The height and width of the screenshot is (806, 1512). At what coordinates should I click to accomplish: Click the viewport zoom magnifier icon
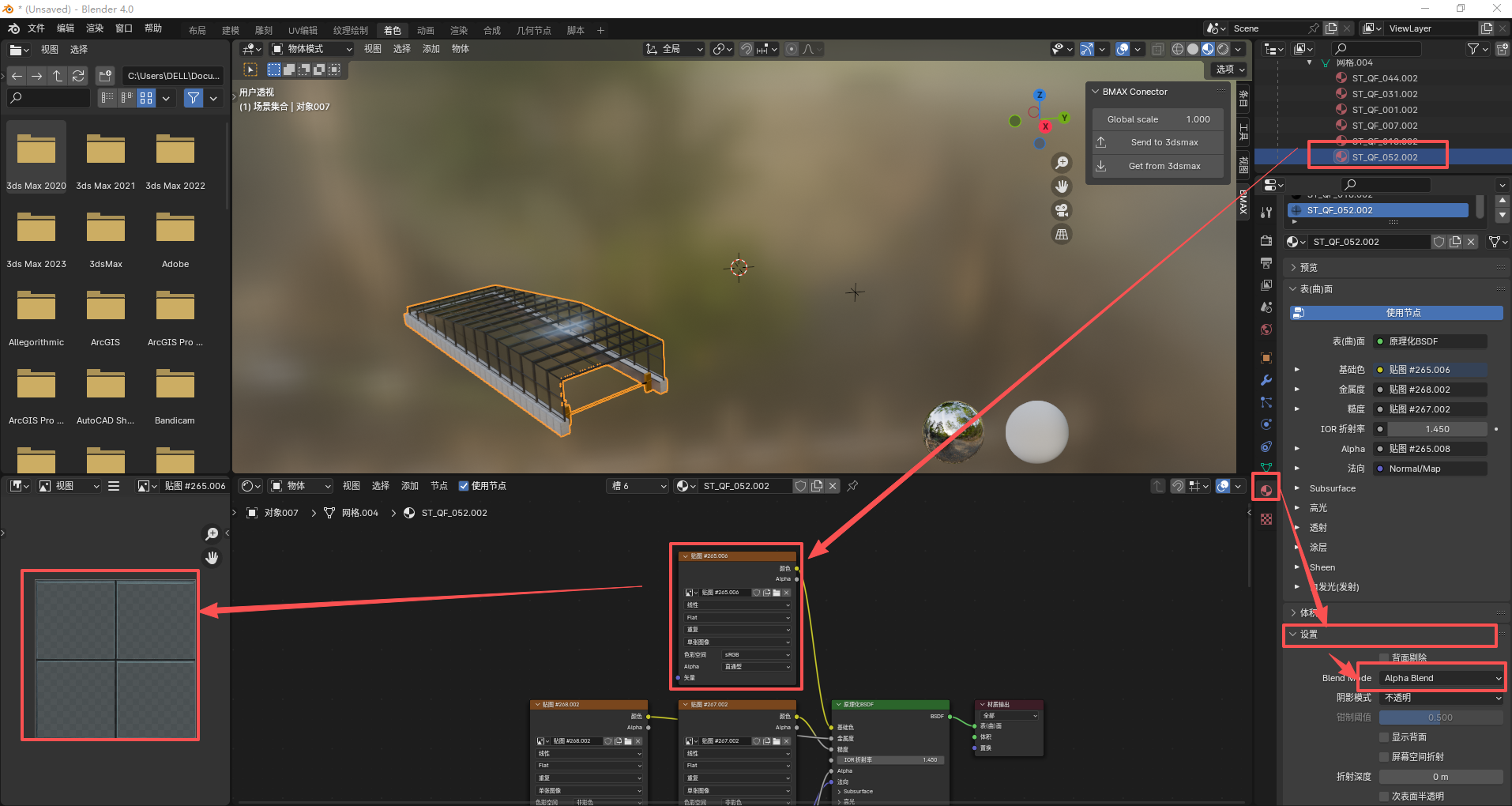pos(1062,163)
